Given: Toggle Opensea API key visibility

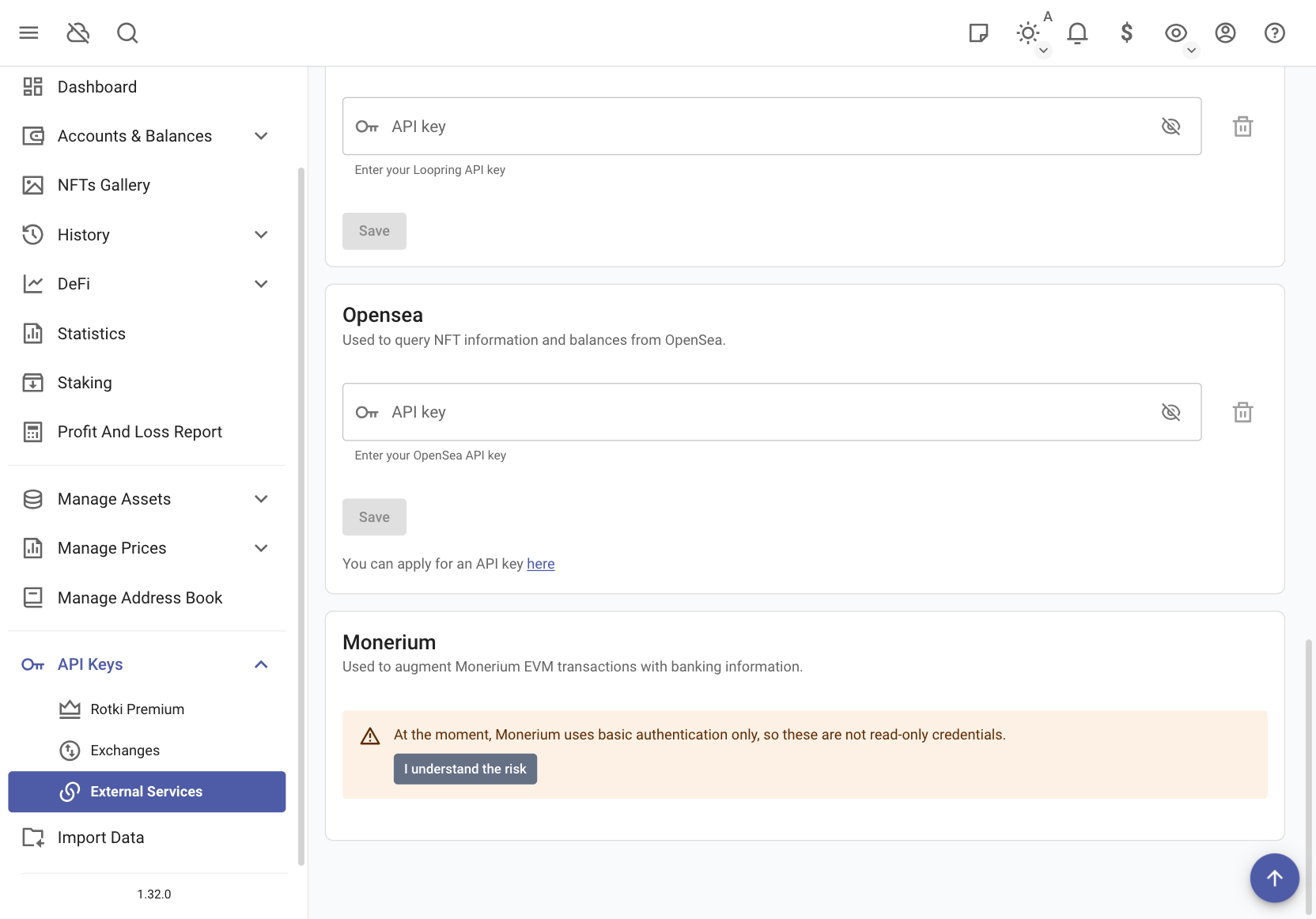Looking at the screenshot, I should pos(1170,412).
